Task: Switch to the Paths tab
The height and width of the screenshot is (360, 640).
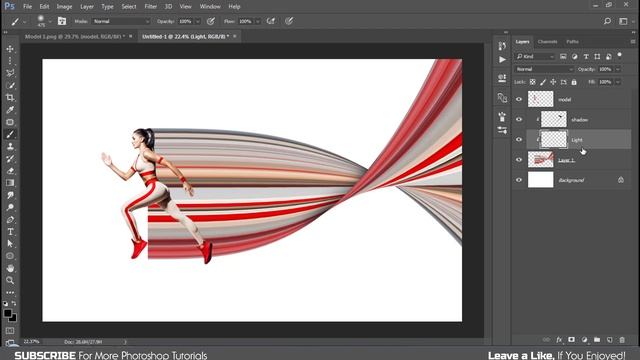Action: pyautogui.click(x=572, y=42)
